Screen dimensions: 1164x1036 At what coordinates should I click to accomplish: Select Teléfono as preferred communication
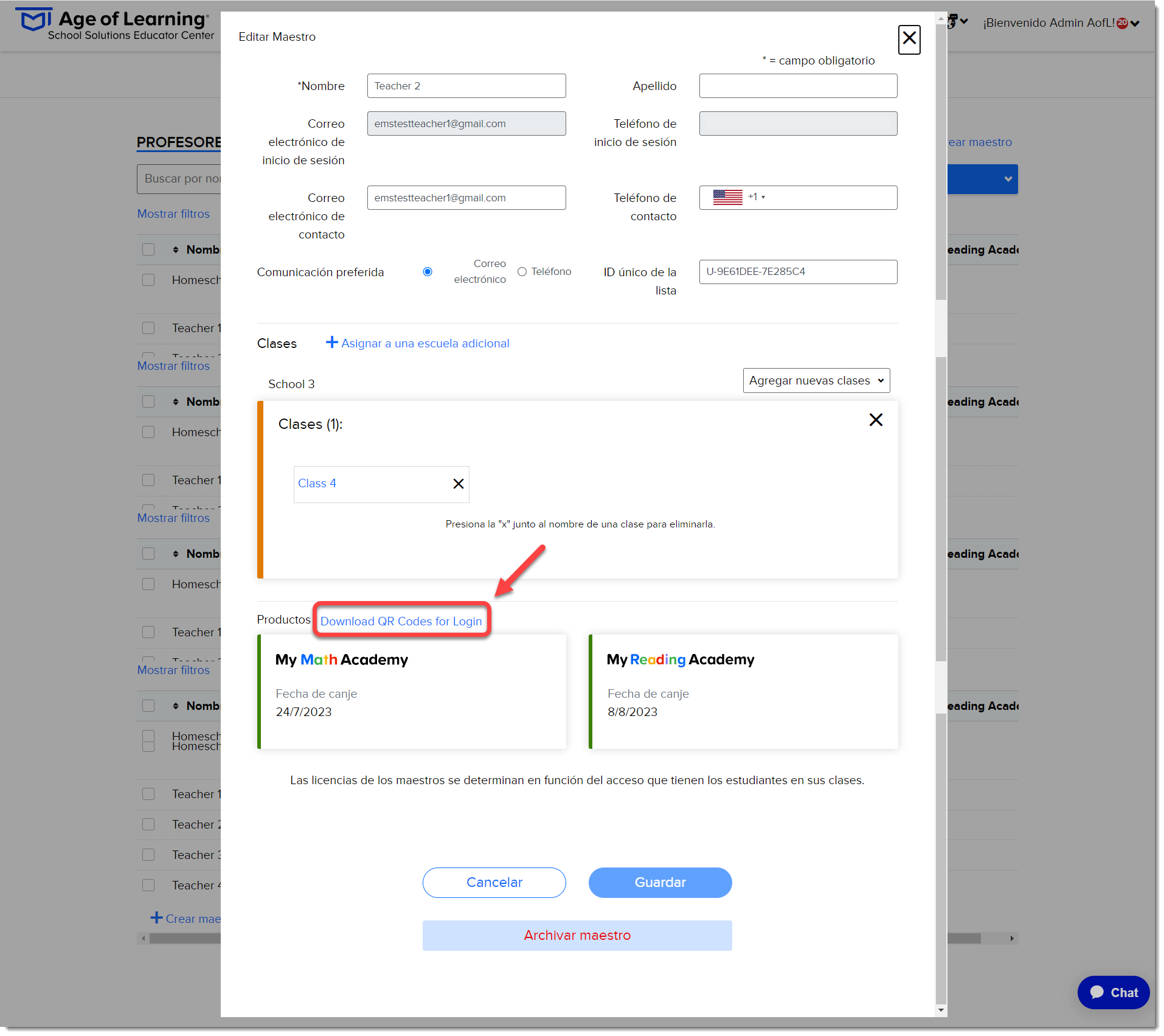pyautogui.click(x=522, y=272)
